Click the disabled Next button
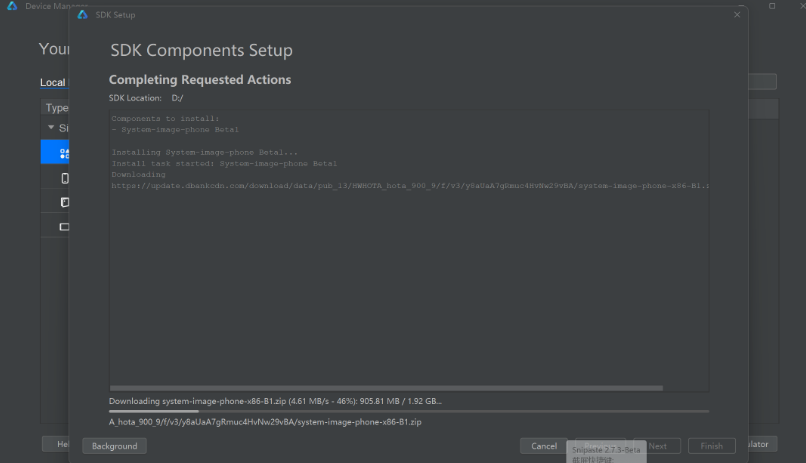The width and height of the screenshot is (806, 463). point(657,446)
